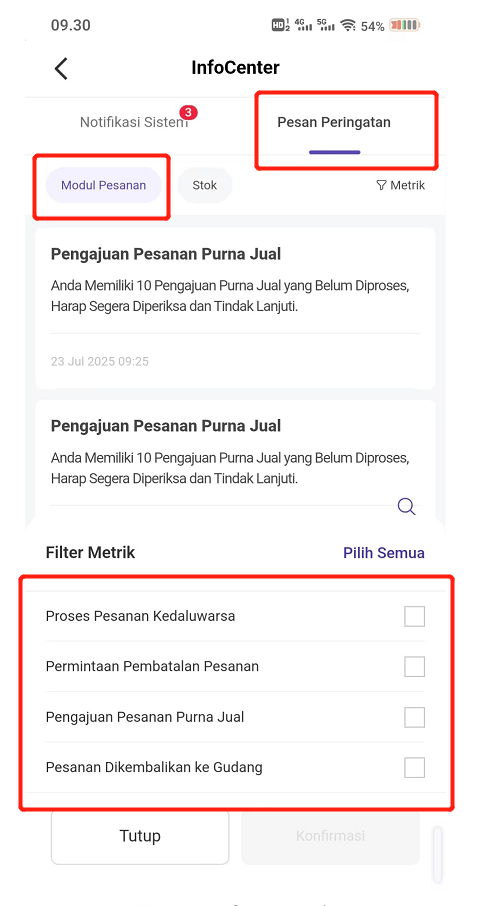This screenshot has height=906, width=486.
Task: Tap the HD indicator icon in status bar
Action: pos(281,25)
